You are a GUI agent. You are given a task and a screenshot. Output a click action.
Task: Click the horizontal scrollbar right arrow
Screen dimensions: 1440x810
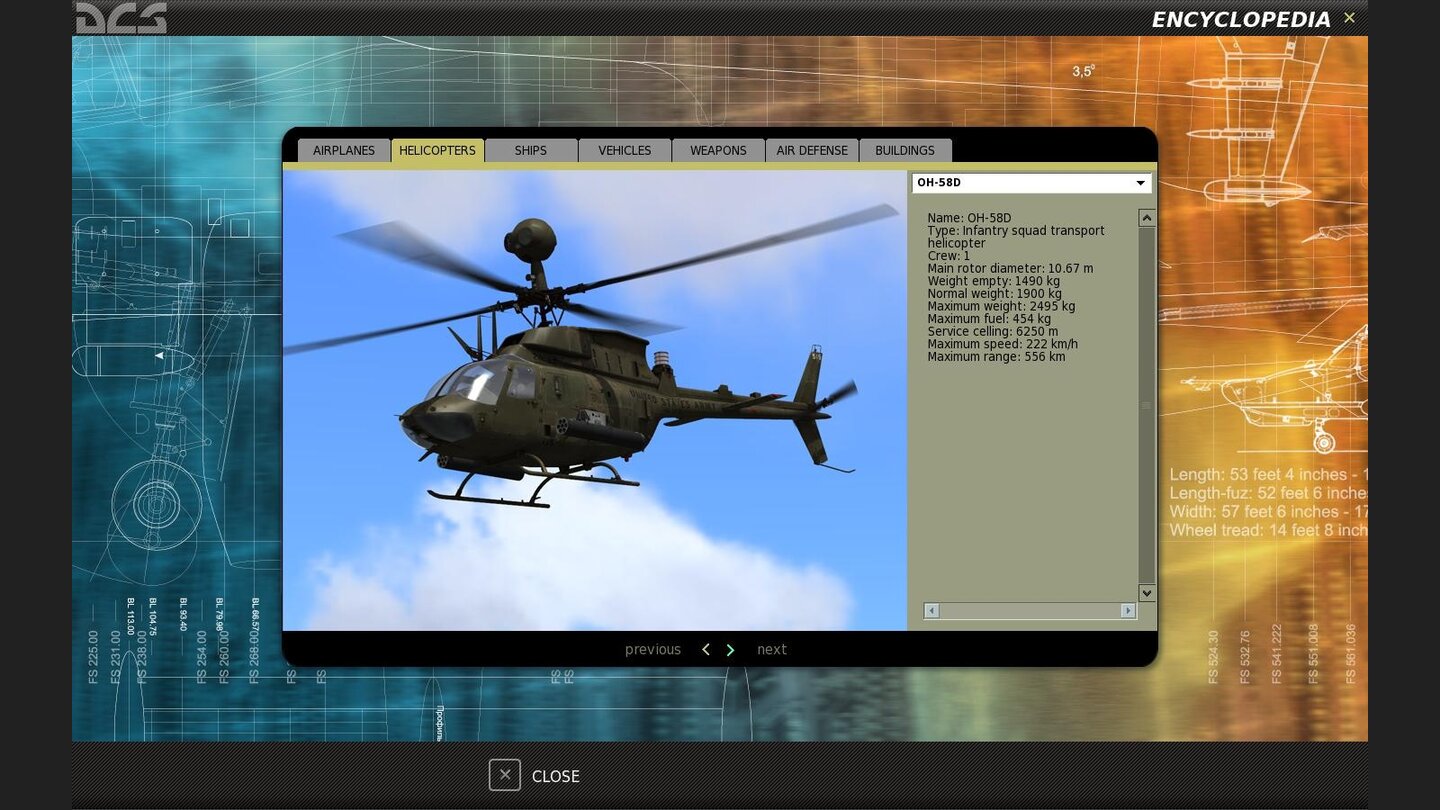coord(1128,610)
